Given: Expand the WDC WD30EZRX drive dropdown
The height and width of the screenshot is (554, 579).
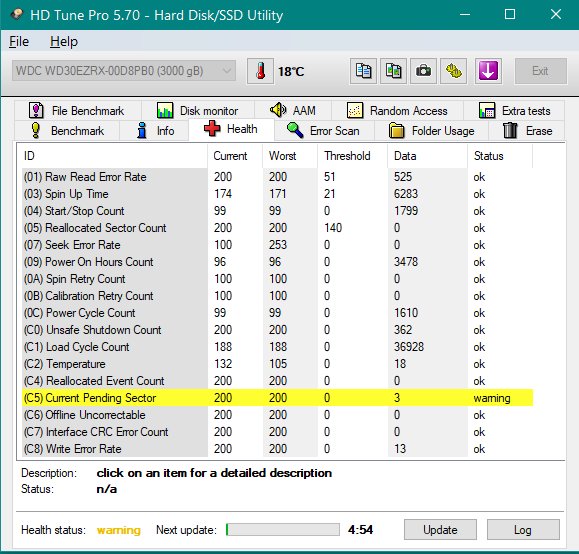Looking at the screenshot, I should (x=124, y=71).
